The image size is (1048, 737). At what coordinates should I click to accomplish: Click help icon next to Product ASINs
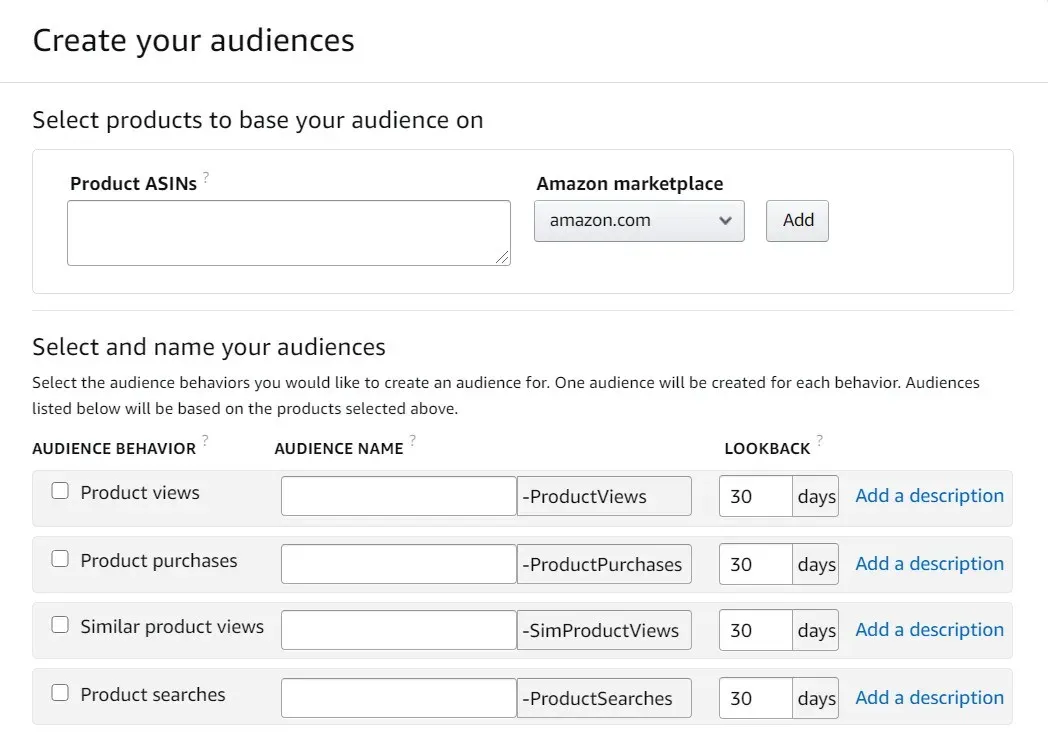pyautogui.click(x=207, y=178)
